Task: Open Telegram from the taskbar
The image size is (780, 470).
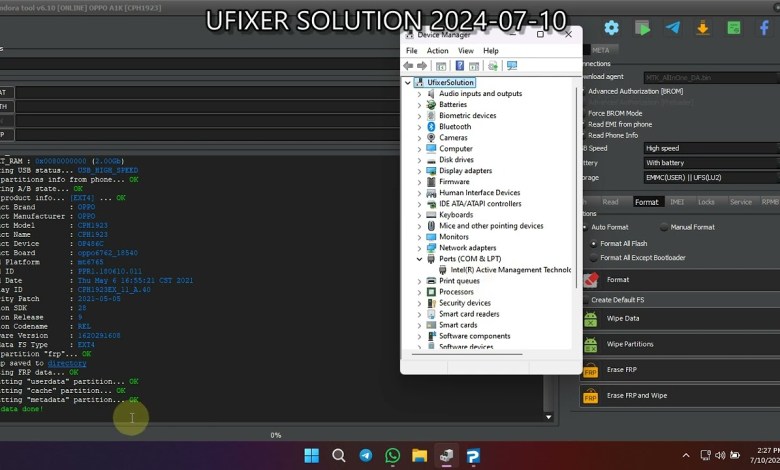Action: point(366,455)
